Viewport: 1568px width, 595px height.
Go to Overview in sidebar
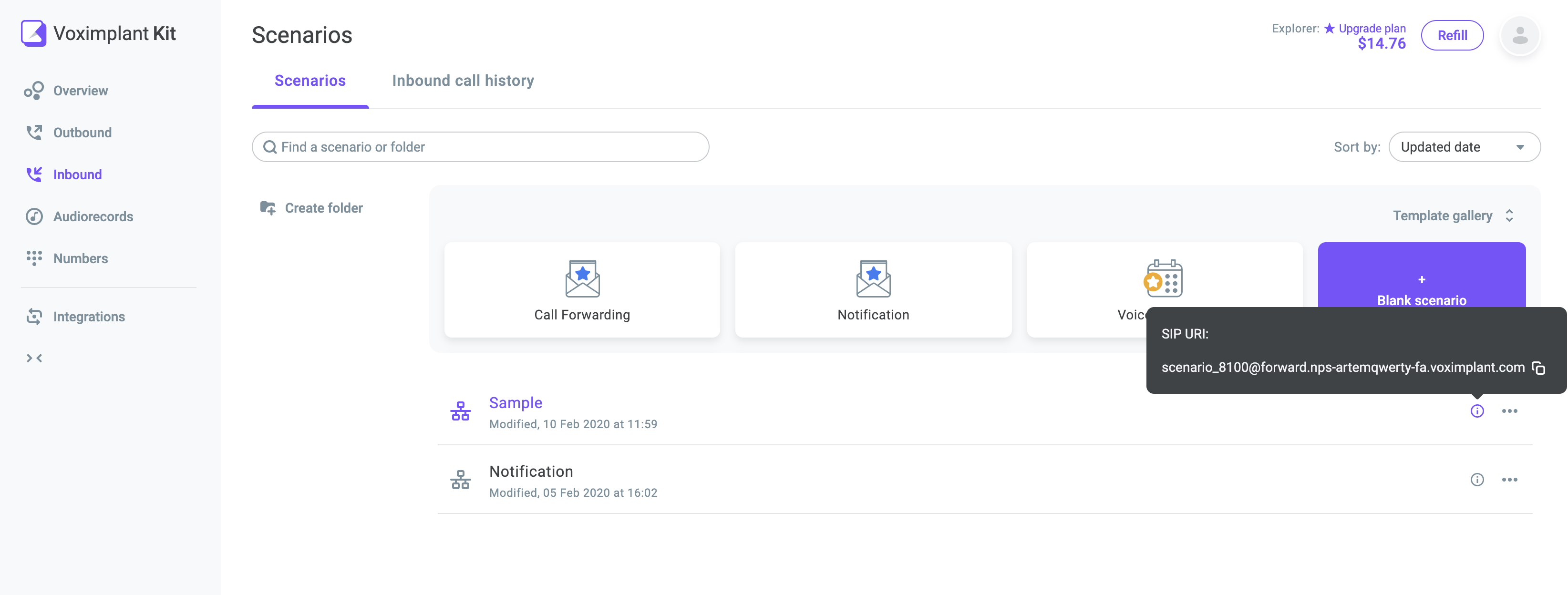click(x=81, y=91)
